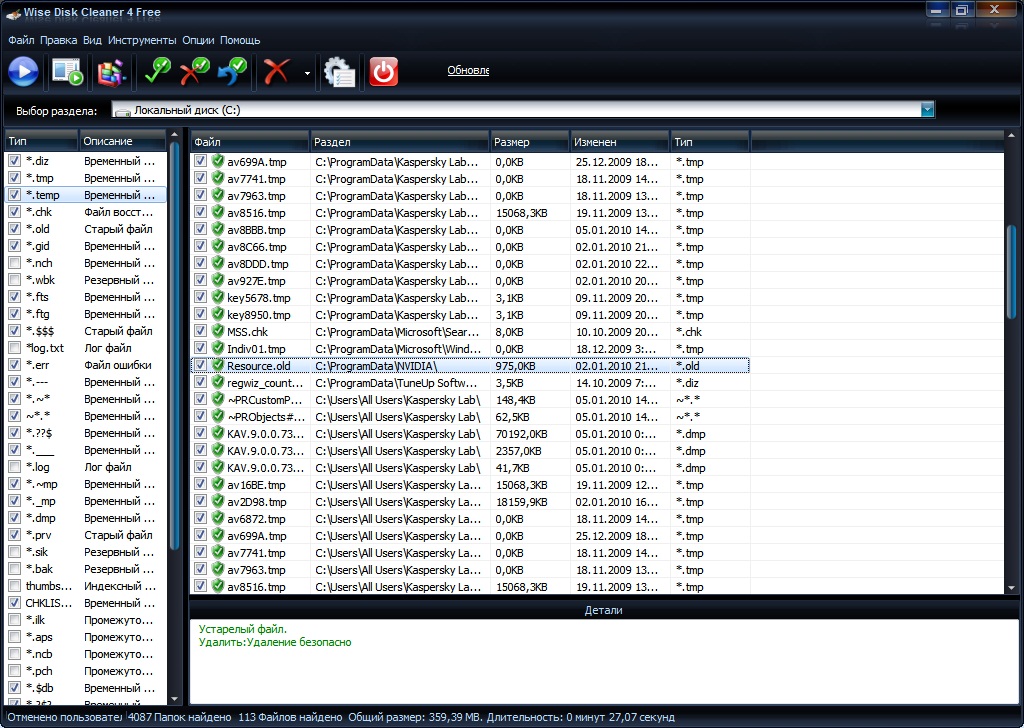Click green status icon of ~PRCustomP row
This screenshot has height=728, width=1024.
(x=218, y=399)
